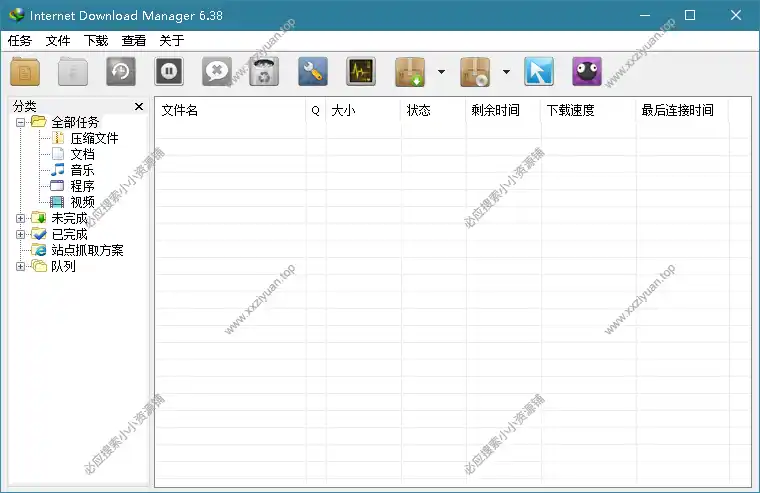Click the IDM logo in the title bar
The height and width of the screenshot is (493, 760).
[17, 15]
